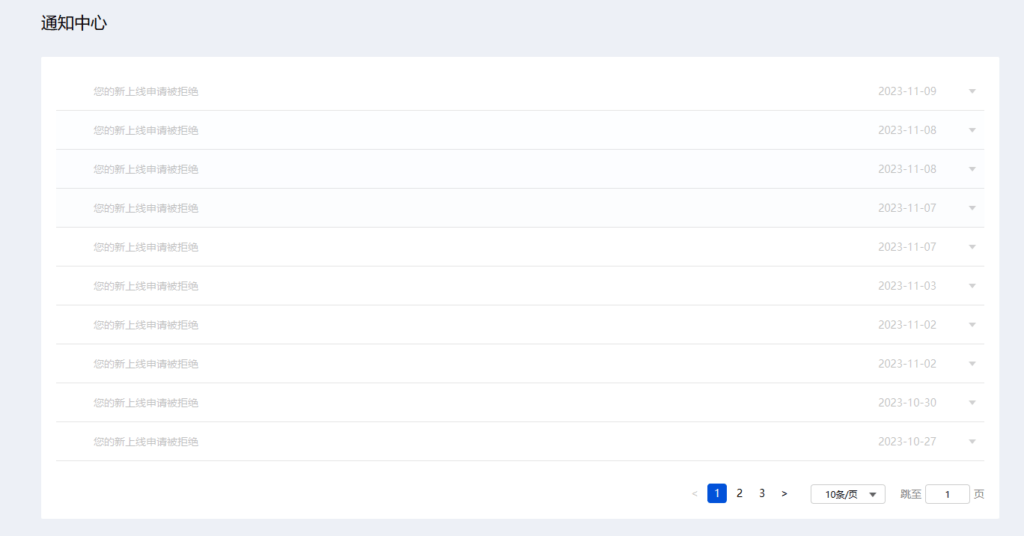Viewport: 1024px width, 536px height.
Task: Select page 1 in pagination
Action: tap(717, 494)
